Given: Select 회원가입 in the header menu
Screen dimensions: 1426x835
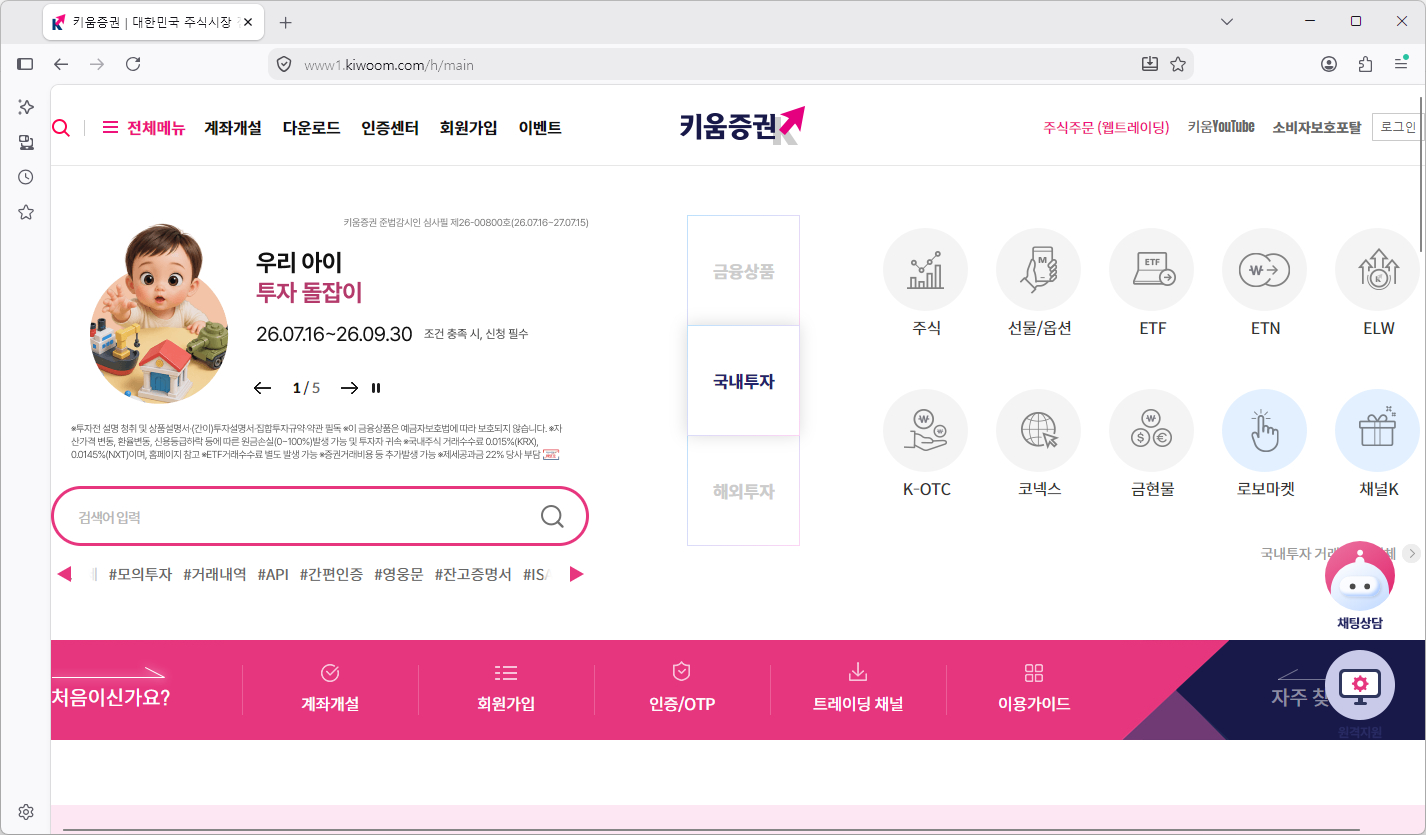Looking at the screenshot, I should [468, 128].
